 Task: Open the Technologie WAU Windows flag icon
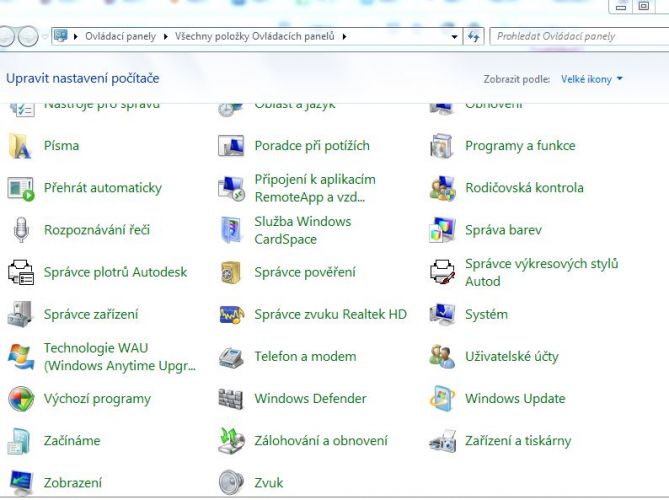(x=20, y=357)
